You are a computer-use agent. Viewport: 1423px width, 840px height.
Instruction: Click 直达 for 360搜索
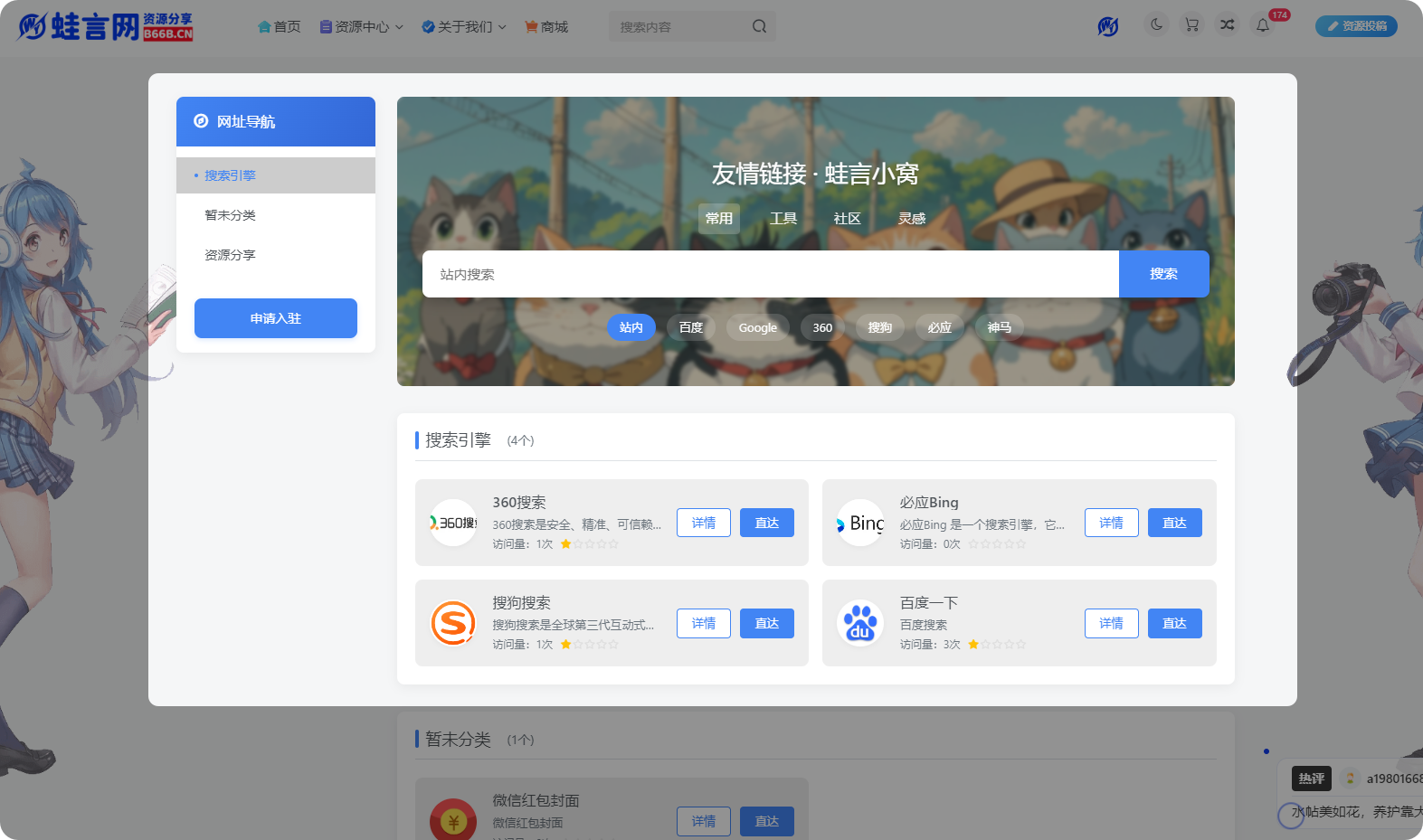click(767, 523)
